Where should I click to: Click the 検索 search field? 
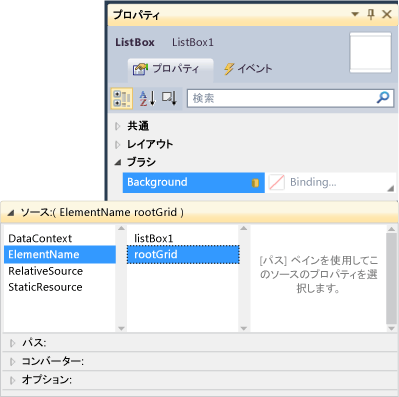(290, 98)
